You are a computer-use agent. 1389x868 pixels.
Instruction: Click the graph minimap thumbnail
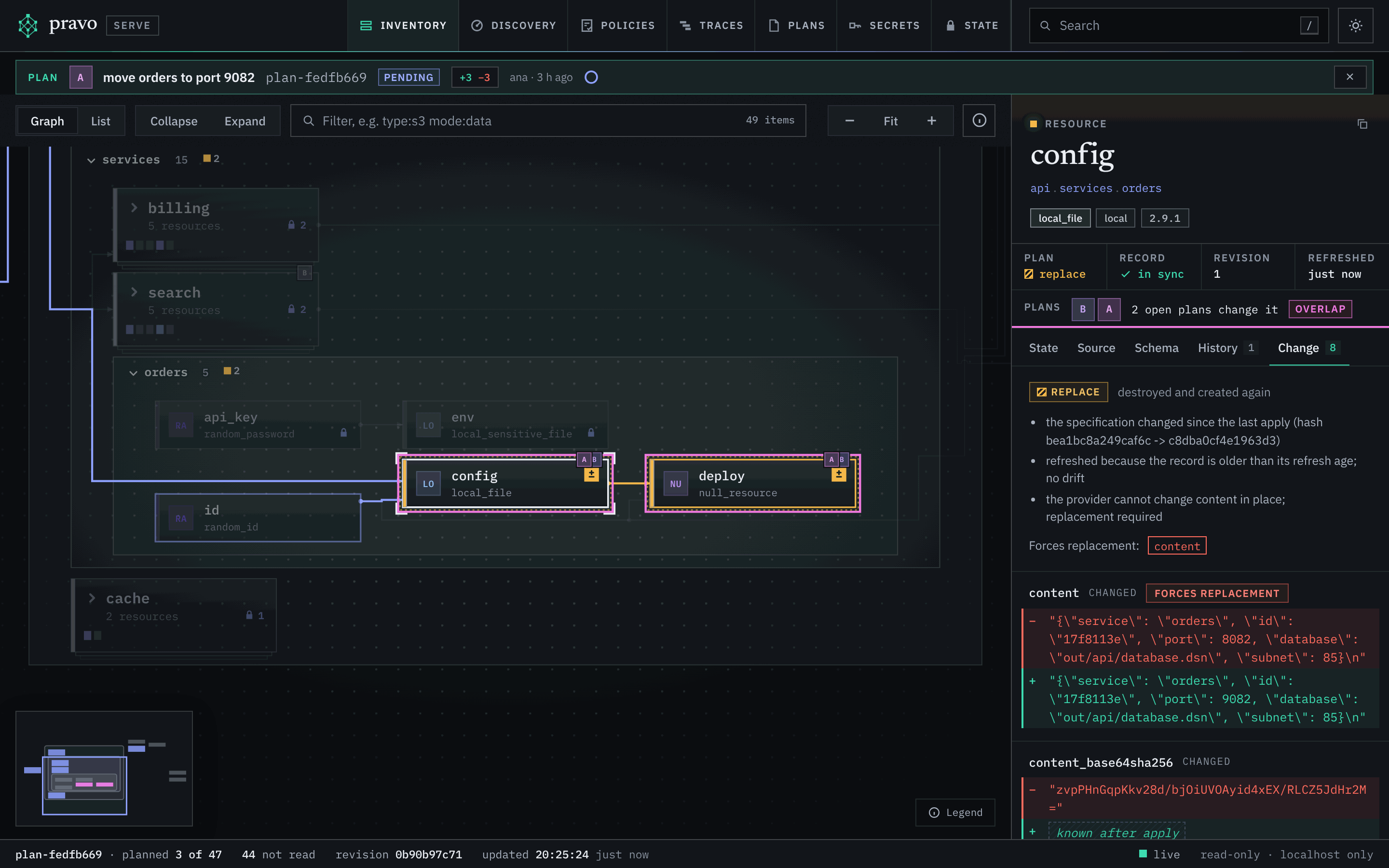[x=104, y=768]
